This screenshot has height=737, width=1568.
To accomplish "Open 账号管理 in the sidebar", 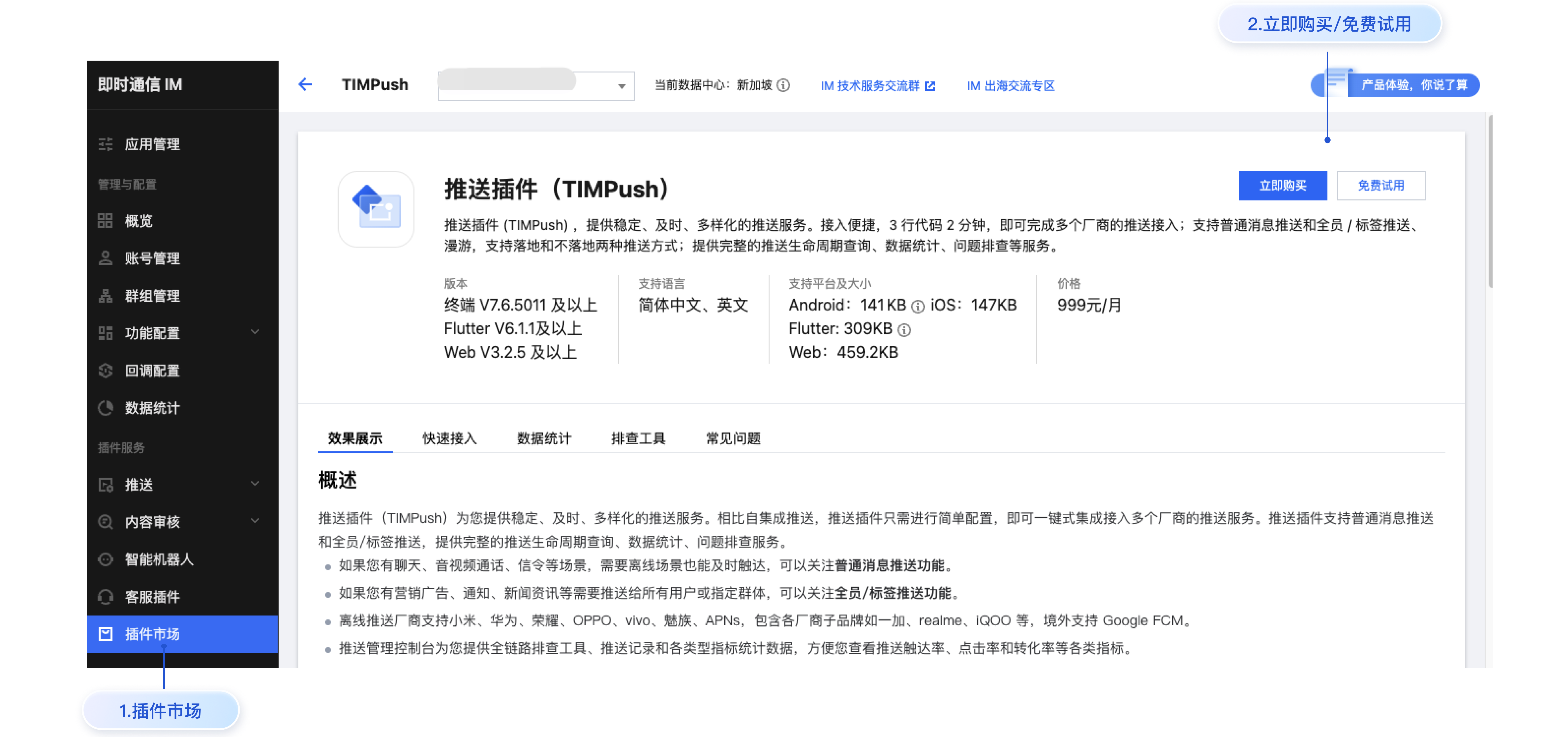I will pyautogui.click(x=152, y=258).
